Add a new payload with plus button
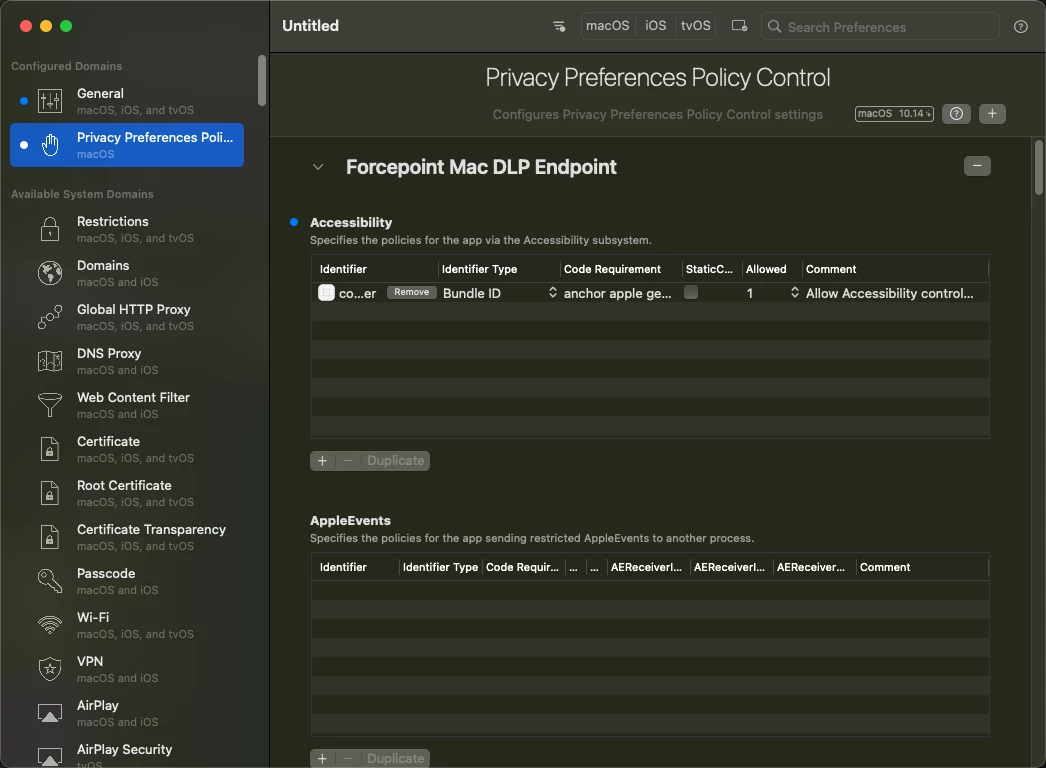 point(992,113)
